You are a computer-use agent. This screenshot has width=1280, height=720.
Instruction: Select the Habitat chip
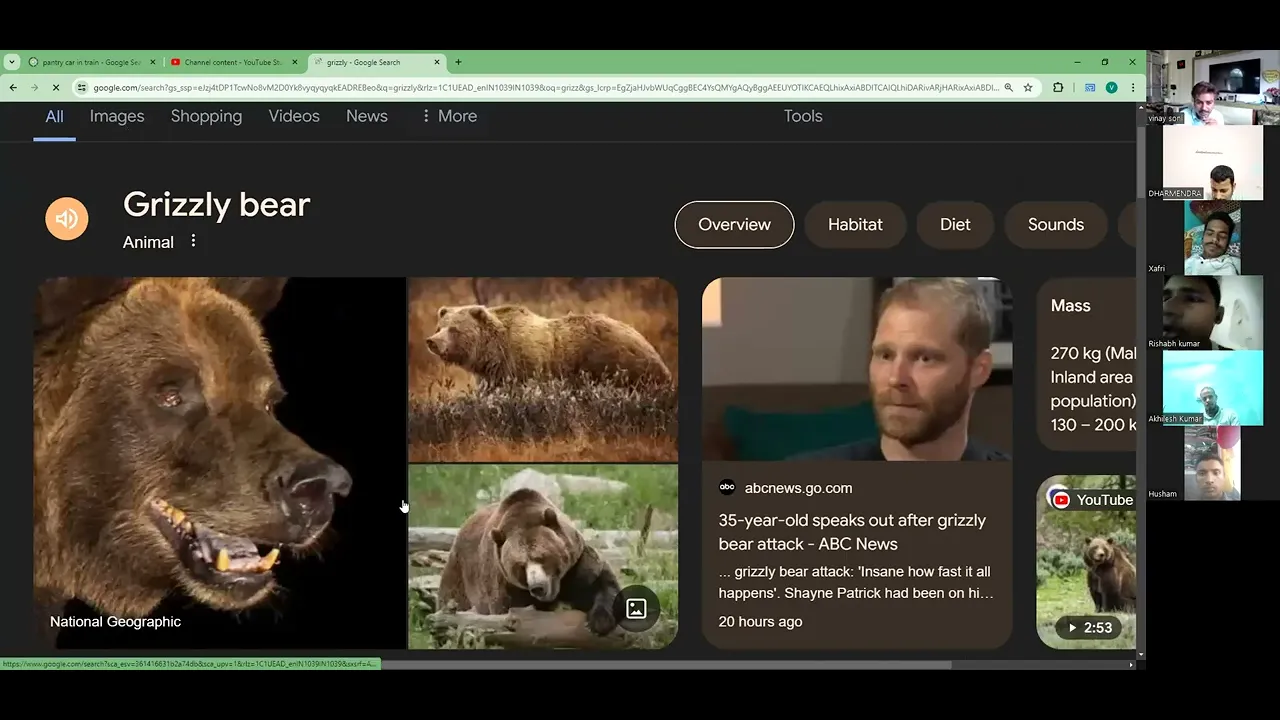[x=855, y=224]
